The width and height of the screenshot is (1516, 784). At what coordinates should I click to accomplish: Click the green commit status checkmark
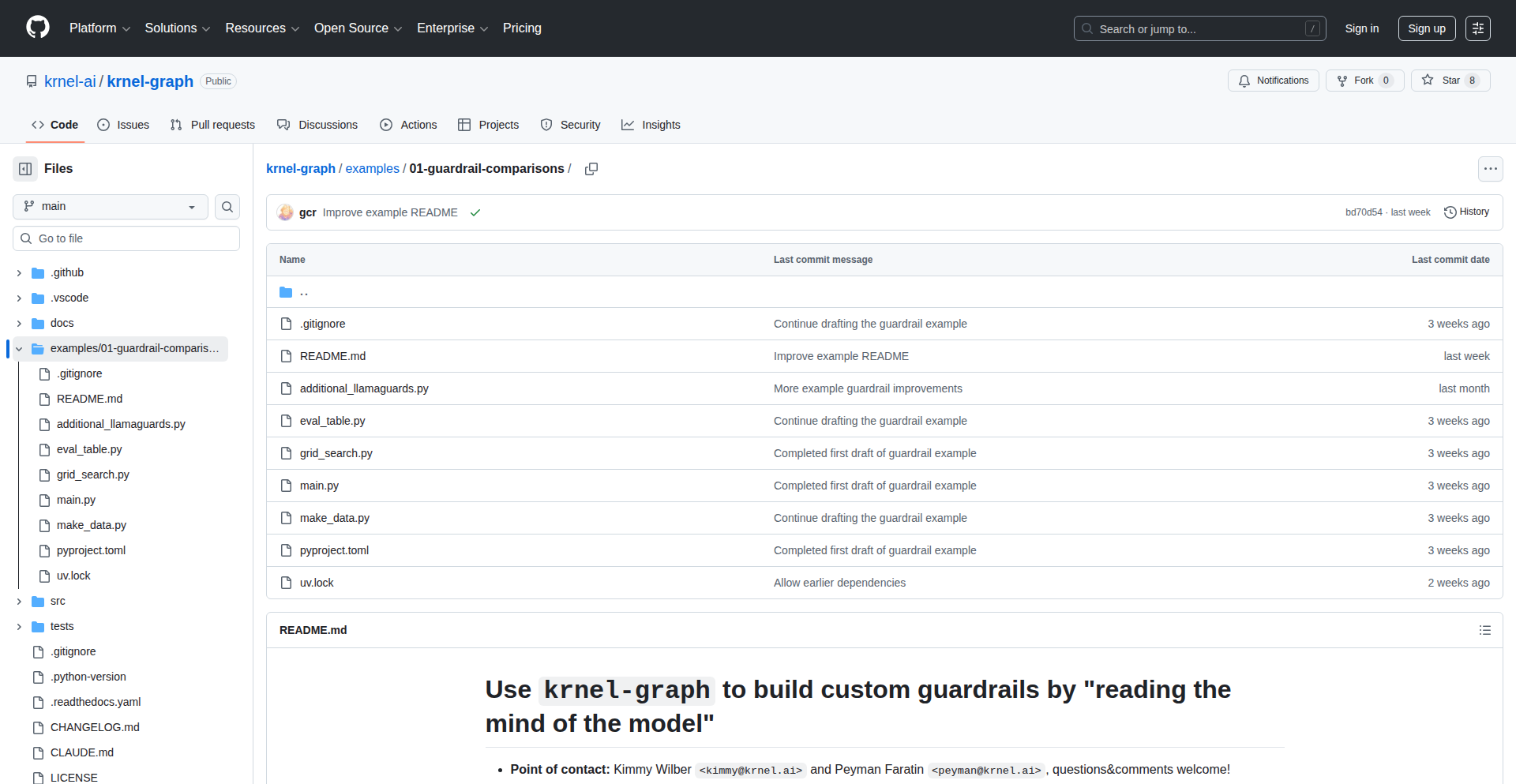(x=475, y=212)
